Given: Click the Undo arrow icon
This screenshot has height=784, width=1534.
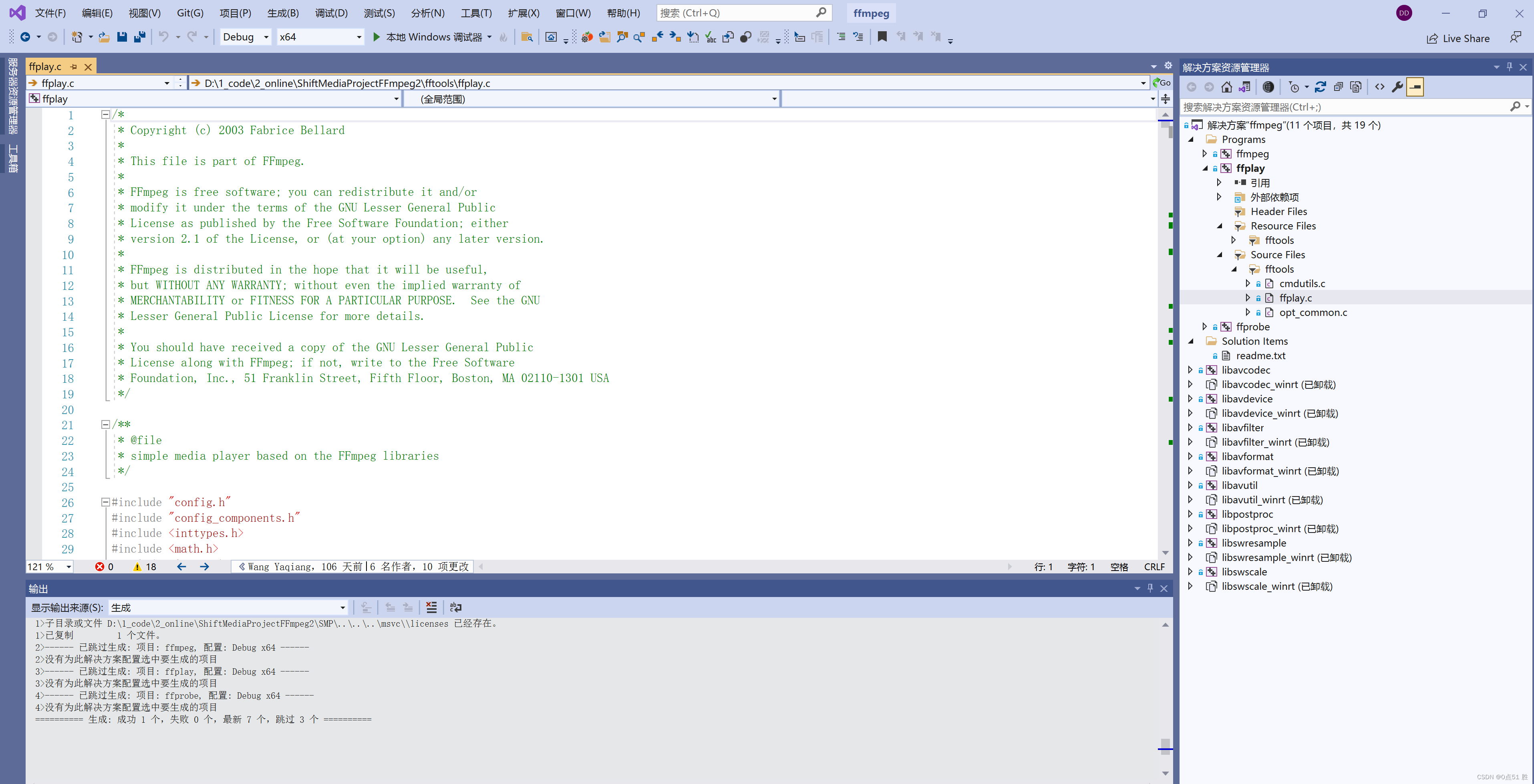Looking at the screenshot, I should coord(163,37).
